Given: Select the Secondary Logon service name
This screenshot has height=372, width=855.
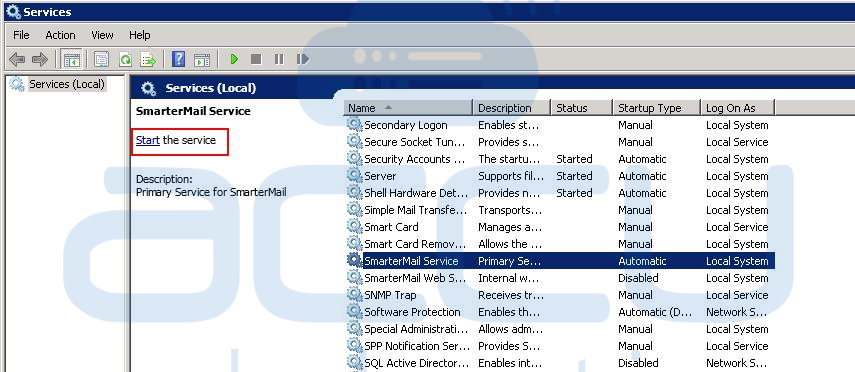Looking at the screenshot, I should 406,125.
